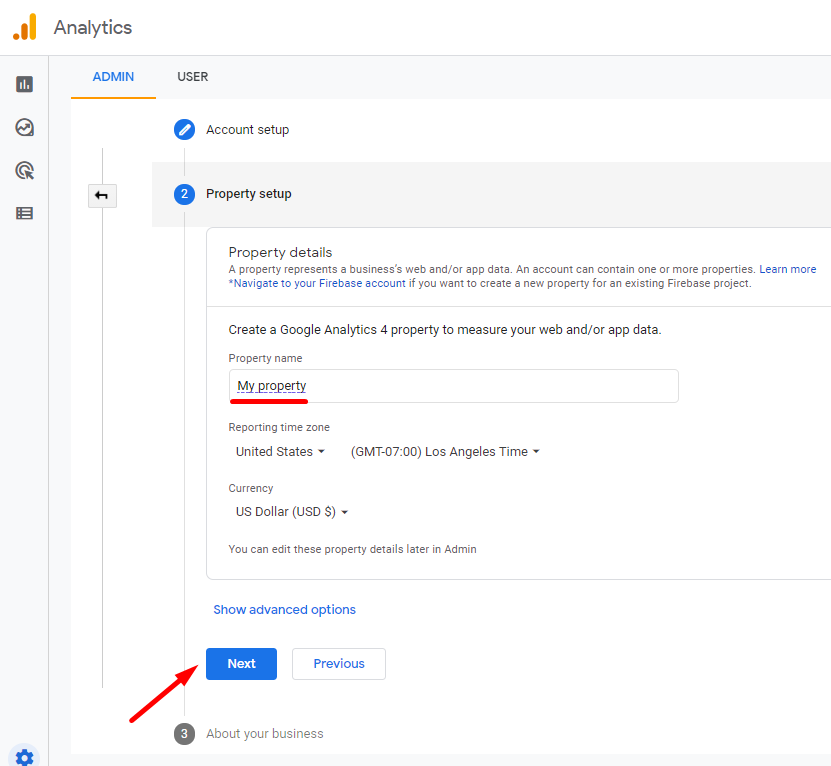Click the Account setup step label
Viewport: 831px width, 766px height.
point(247,130)
